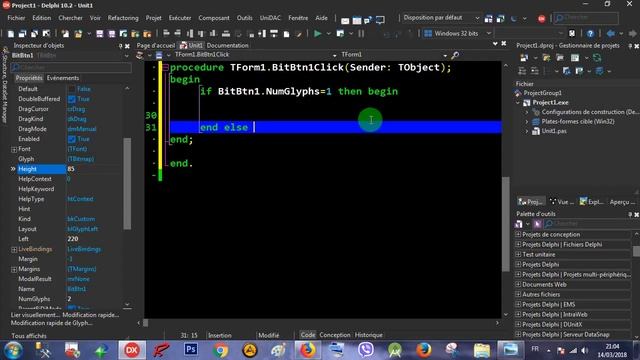640x360 pixels.
Task: Expand the LiveBindings property node
Action: click(x=14, y=249)
